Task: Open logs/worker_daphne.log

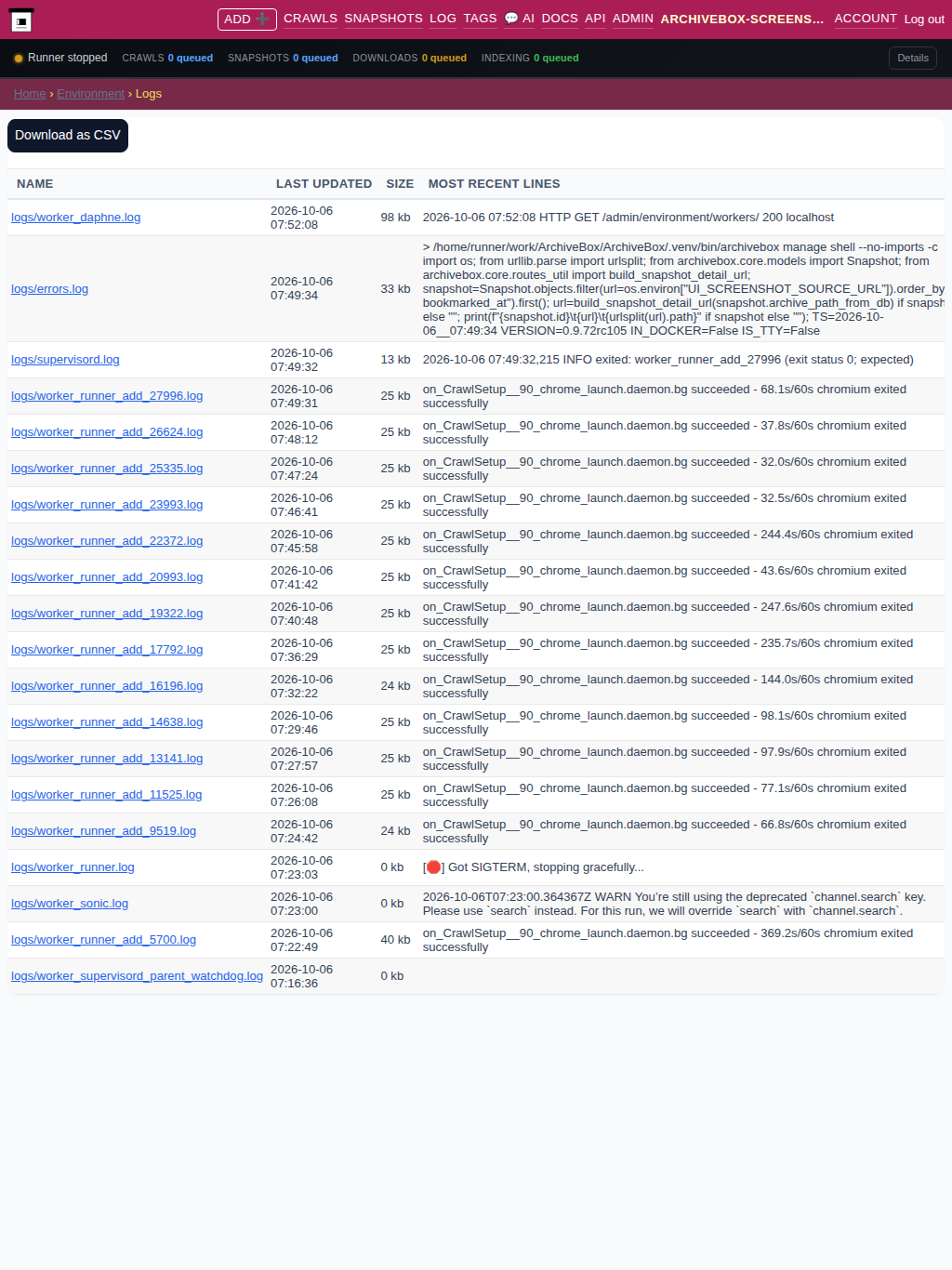Action: tap(76, 218)
